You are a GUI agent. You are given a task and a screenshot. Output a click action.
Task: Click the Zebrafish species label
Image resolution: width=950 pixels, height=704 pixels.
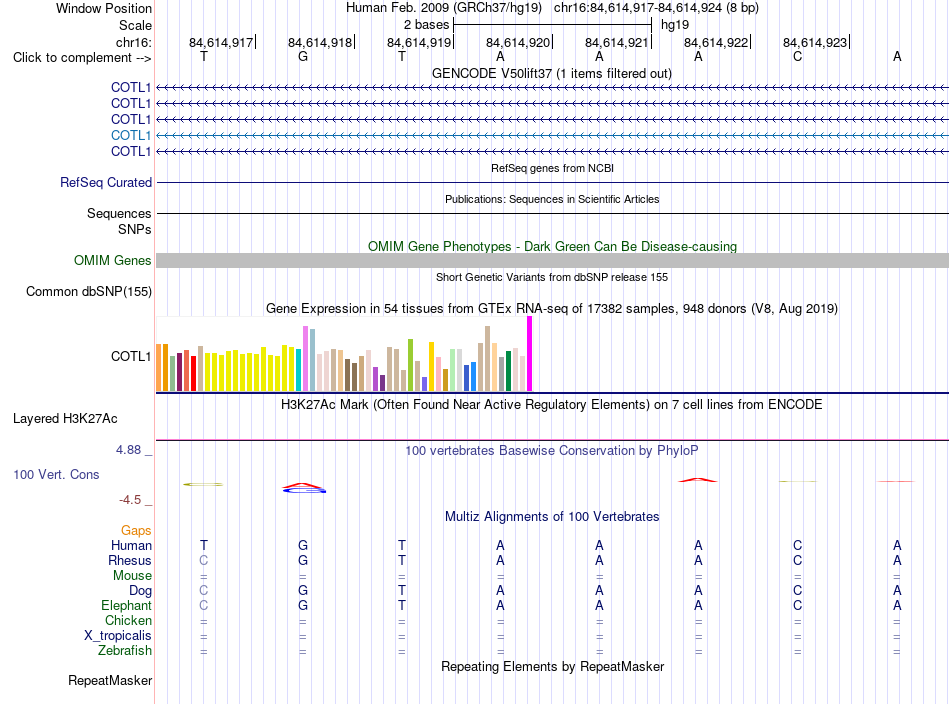125,650
